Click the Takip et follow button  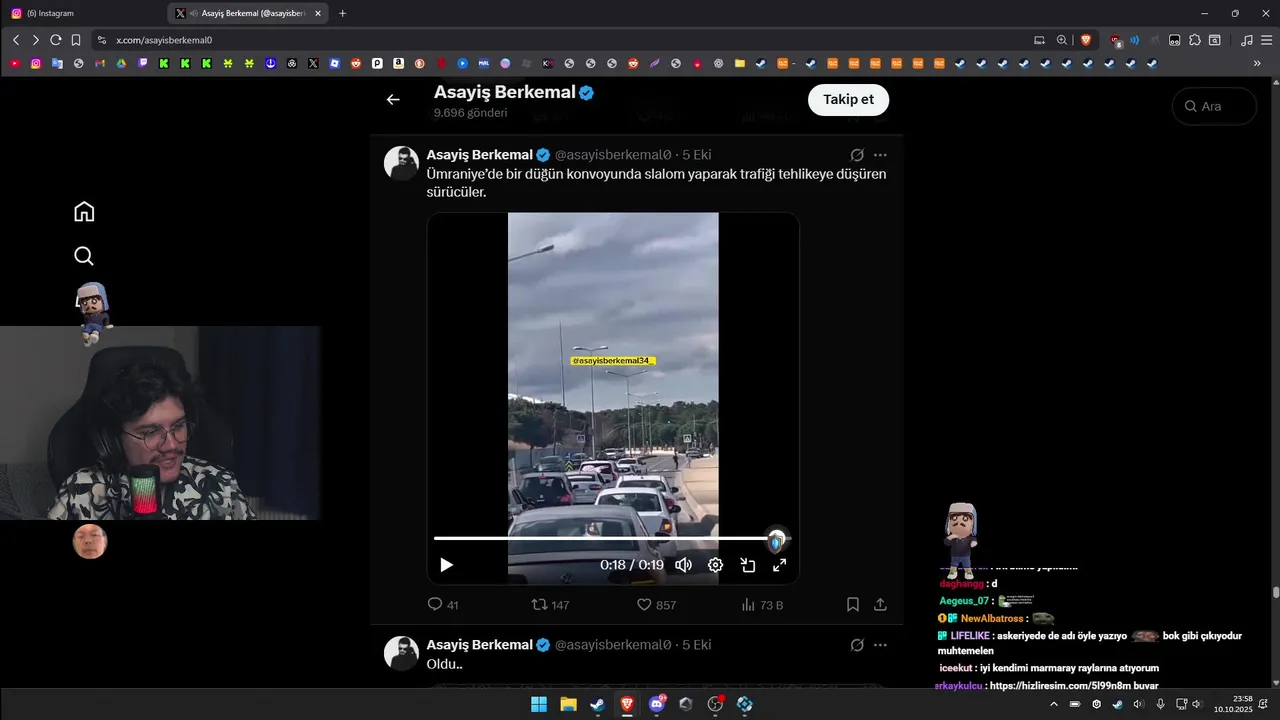pos(848,99)
